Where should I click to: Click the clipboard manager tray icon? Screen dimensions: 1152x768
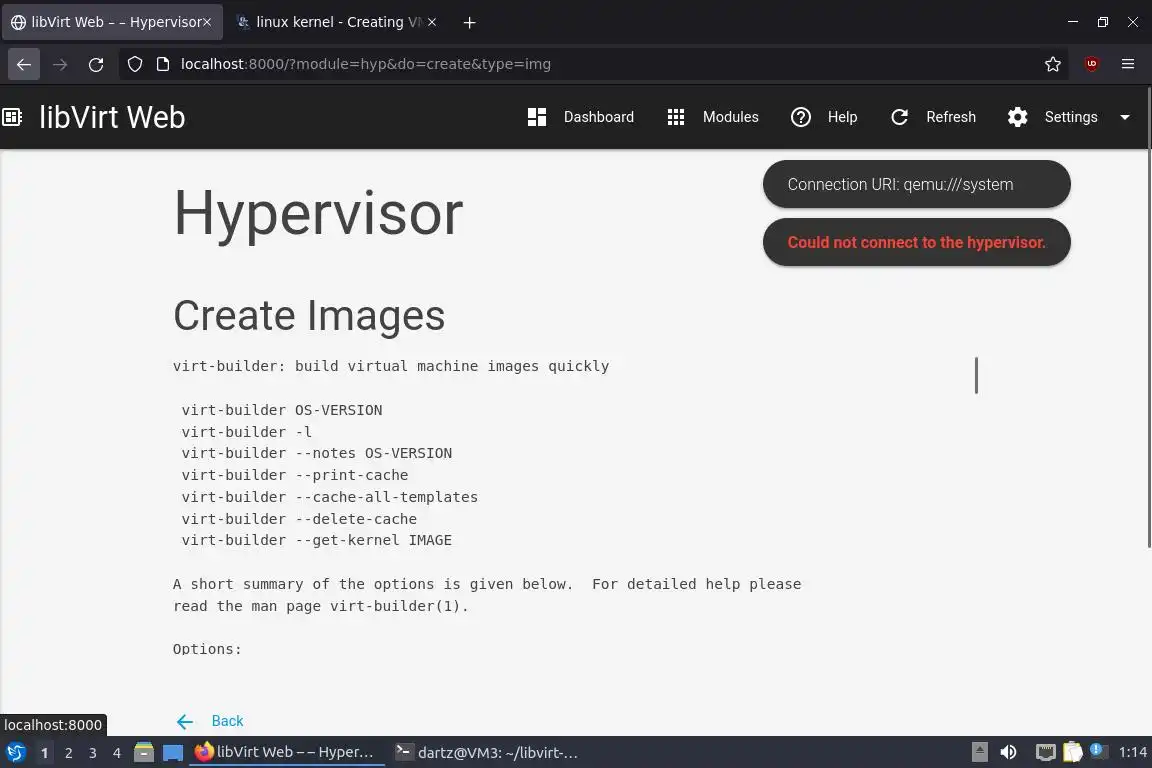click(1073, 753)
